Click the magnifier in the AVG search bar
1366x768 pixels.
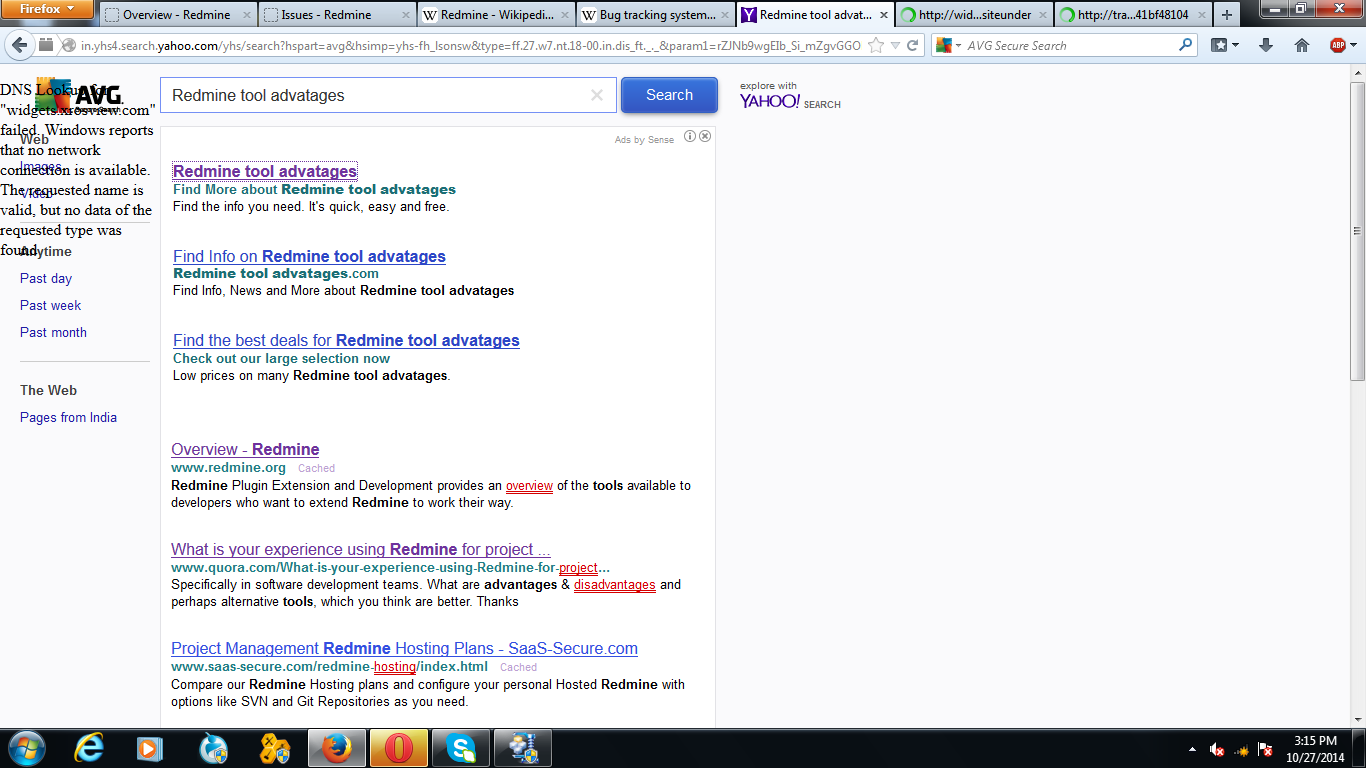pyautogui.click(x=1186, y=45)
